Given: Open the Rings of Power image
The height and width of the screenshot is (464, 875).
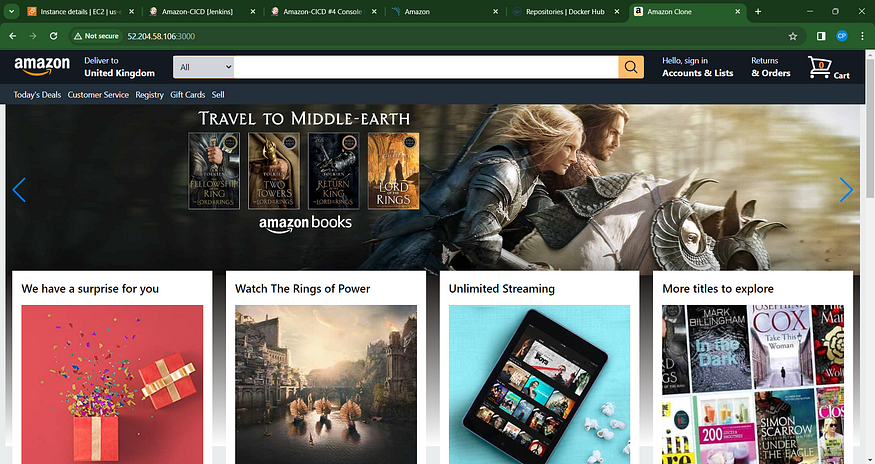Looking at the screenshot, I should 326,384.
